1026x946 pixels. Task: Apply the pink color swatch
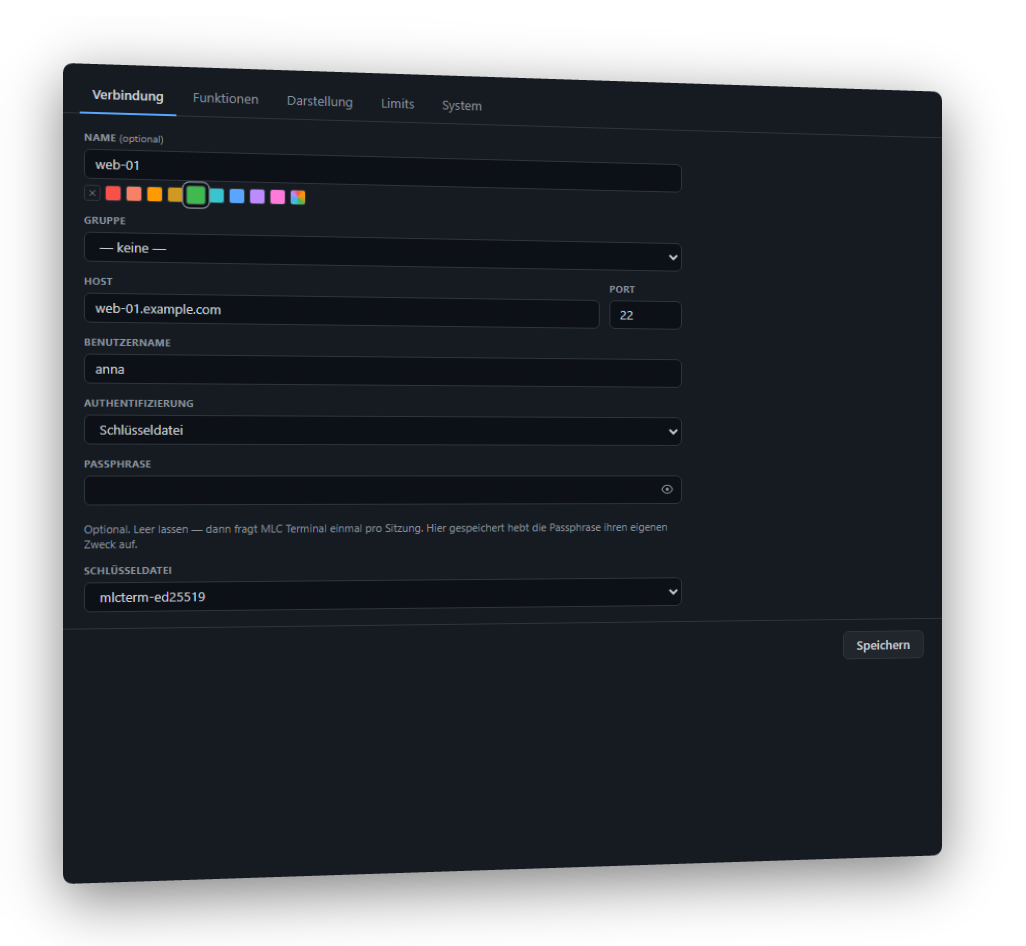277,197
